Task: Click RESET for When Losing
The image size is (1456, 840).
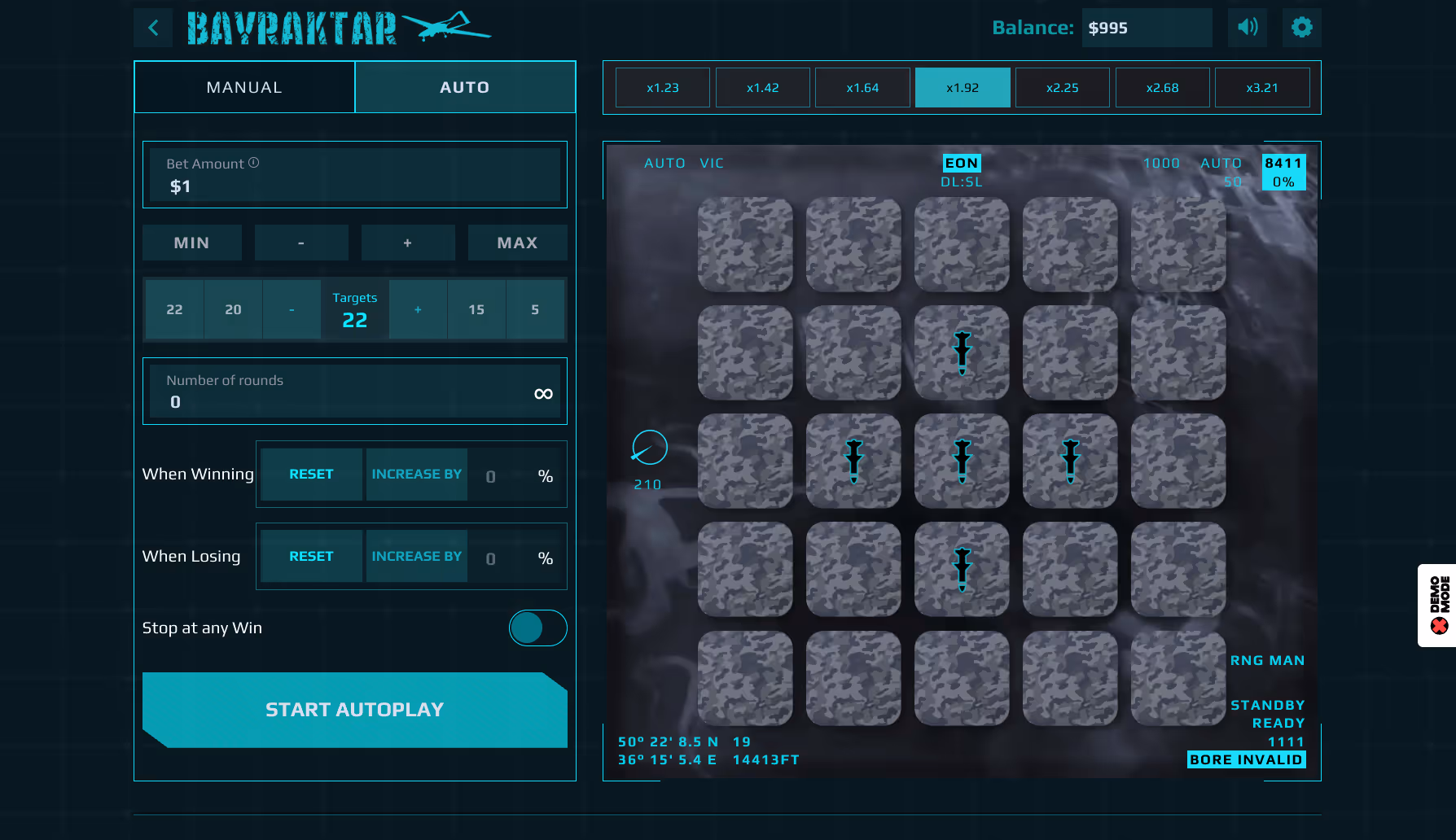Action: point(311,557)
